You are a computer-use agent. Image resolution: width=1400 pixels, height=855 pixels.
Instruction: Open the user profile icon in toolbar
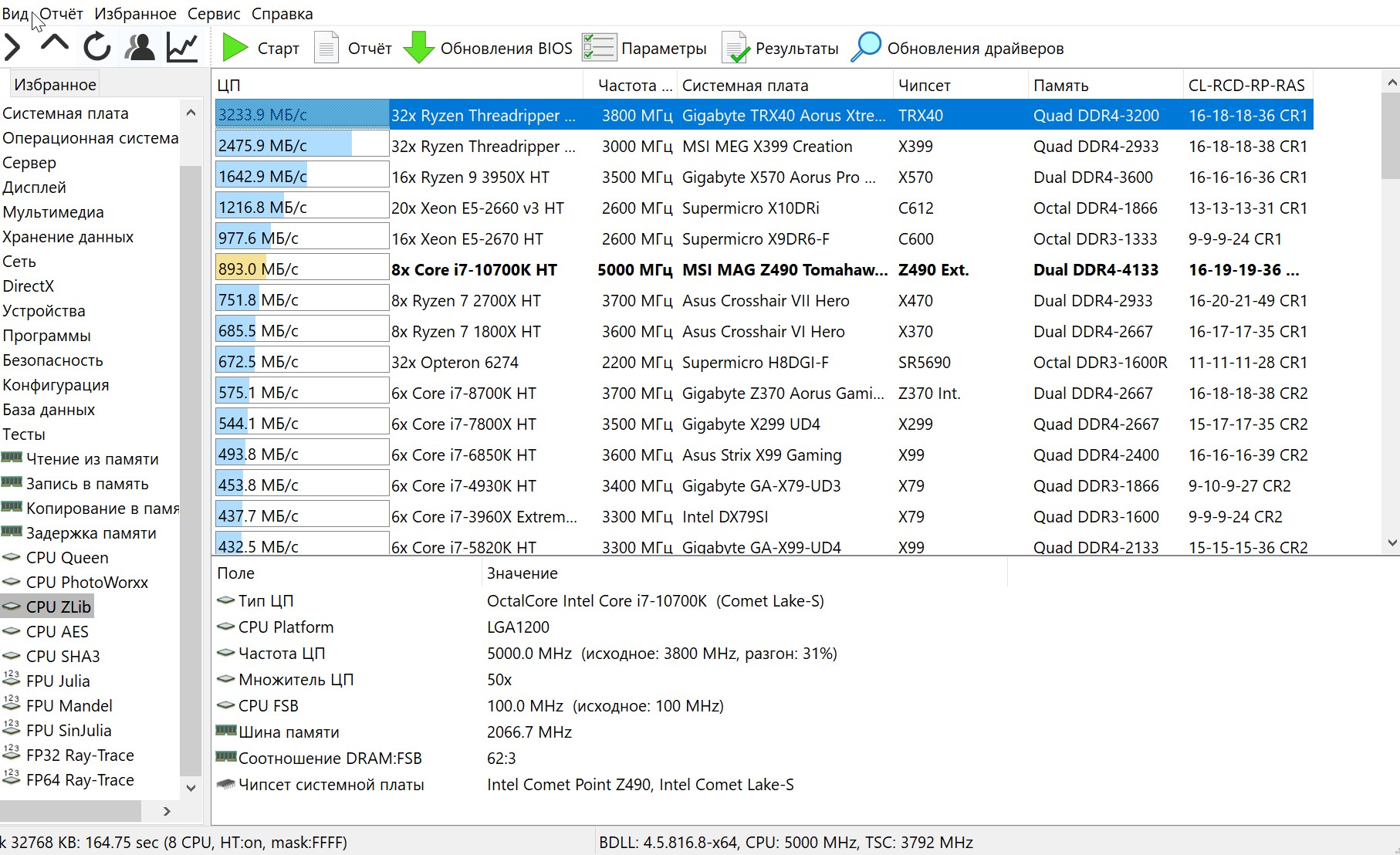coord(140,47)
